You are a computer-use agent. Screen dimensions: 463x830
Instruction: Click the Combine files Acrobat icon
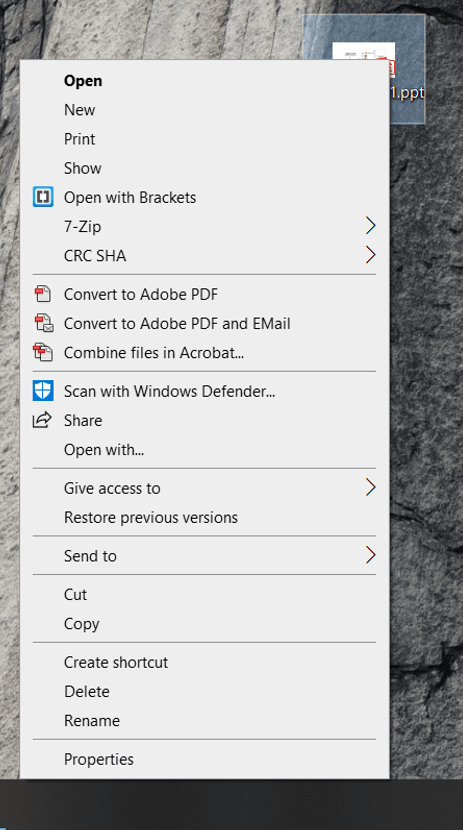pos(43,352)
